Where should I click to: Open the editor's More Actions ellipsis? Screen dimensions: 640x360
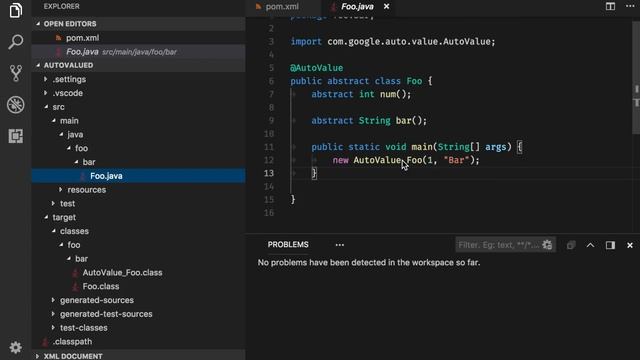click(630, 7)
